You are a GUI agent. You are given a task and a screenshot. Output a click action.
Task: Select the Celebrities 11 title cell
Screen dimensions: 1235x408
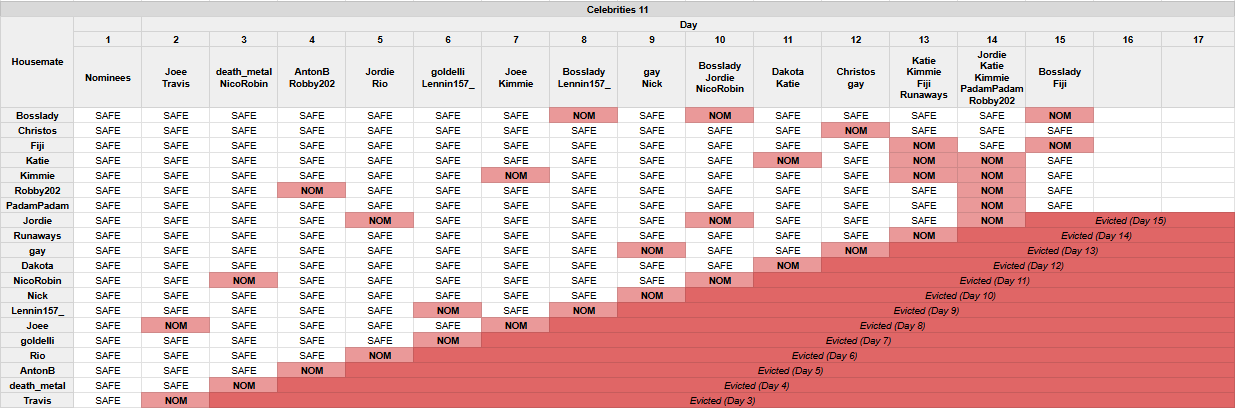[x=617, y=8]
